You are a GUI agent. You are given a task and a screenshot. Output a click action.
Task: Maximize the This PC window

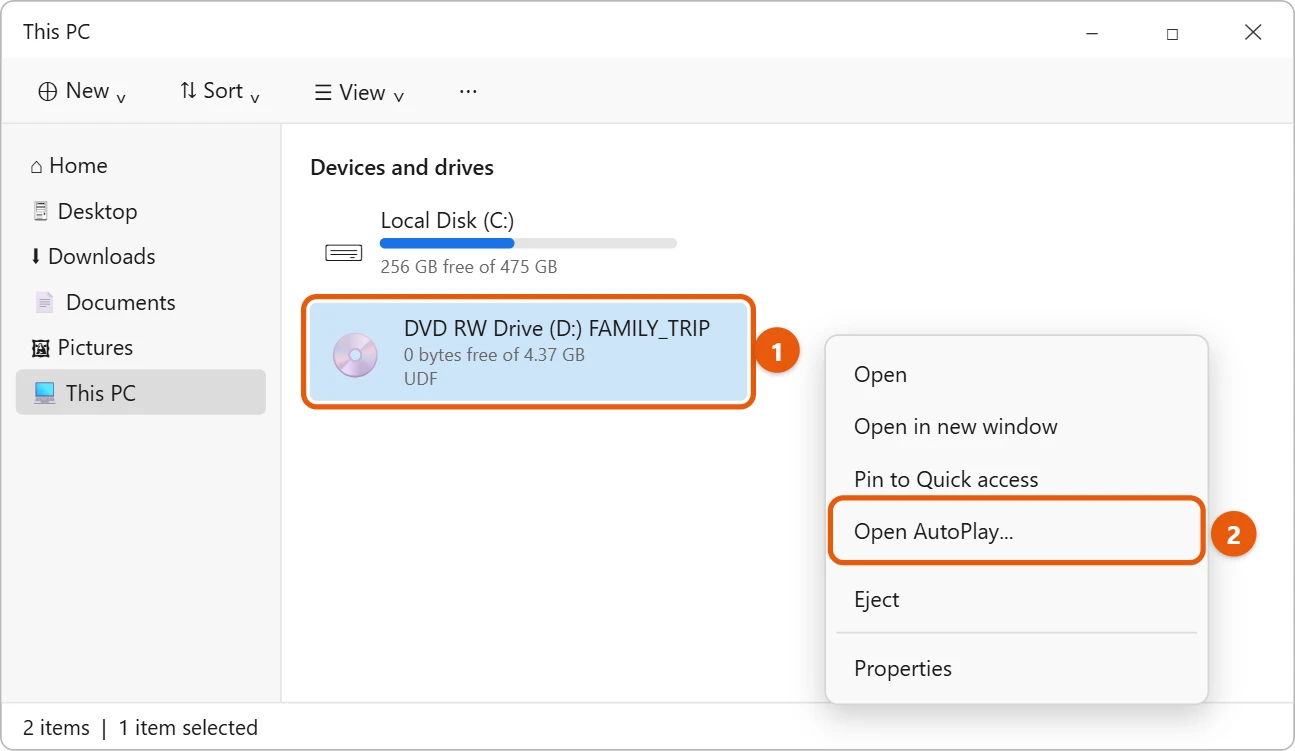click(x=1172, y=33)
